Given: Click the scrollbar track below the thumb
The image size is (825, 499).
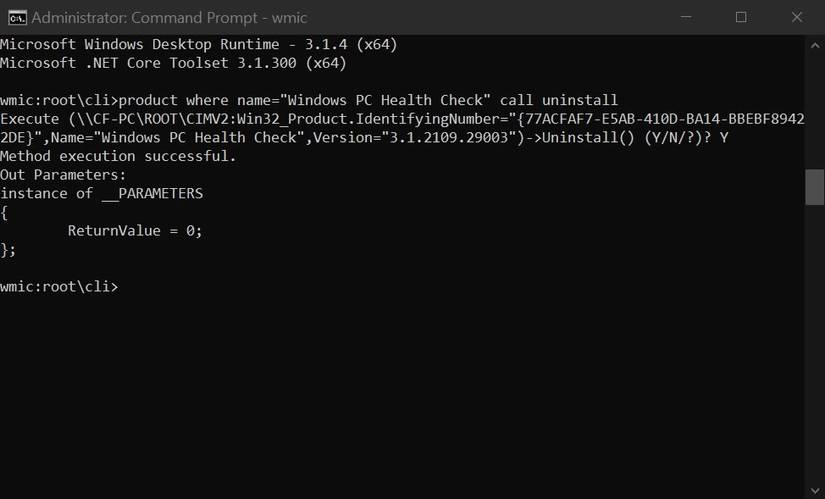Looking at the screenshot, I should 814,342.
